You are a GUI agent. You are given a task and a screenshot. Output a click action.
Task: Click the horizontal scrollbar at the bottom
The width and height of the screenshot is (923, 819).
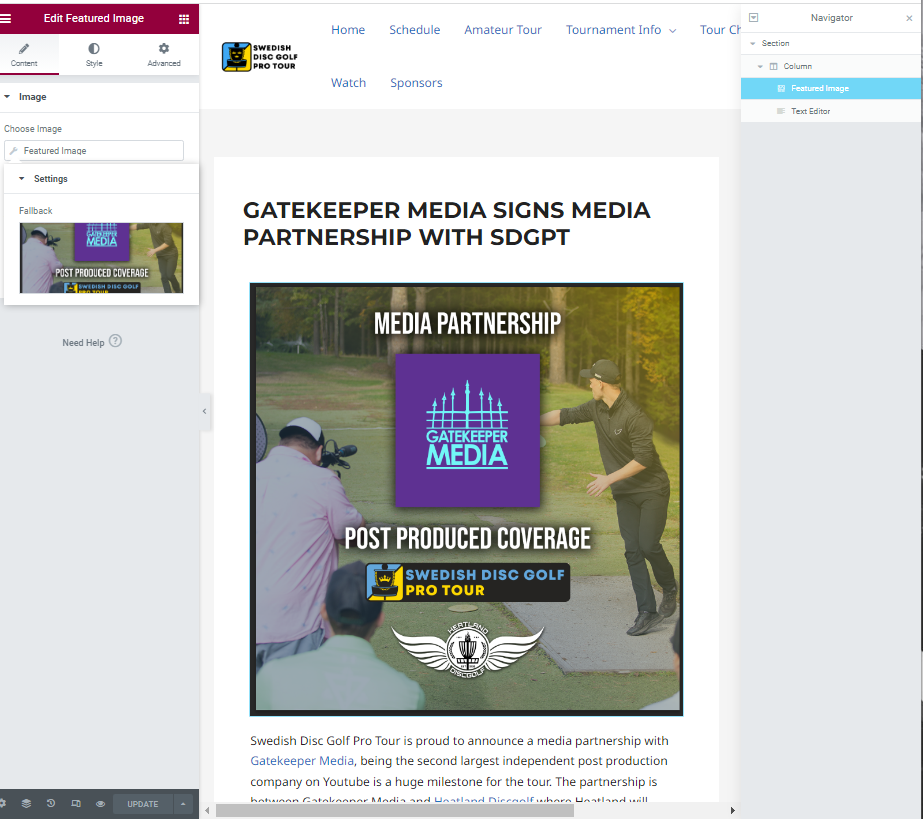pyautogui.click(x=394, y=810)
